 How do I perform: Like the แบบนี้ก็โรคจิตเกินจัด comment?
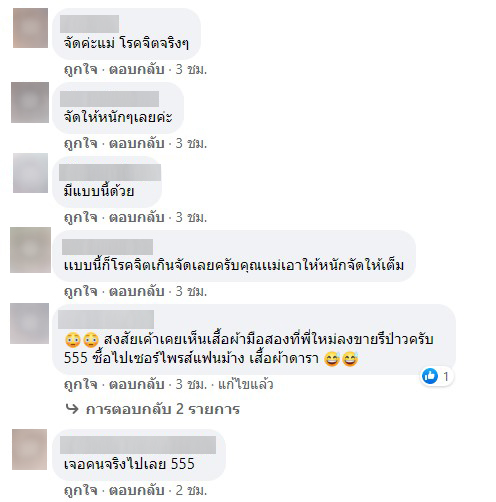[x=81, y=291]
